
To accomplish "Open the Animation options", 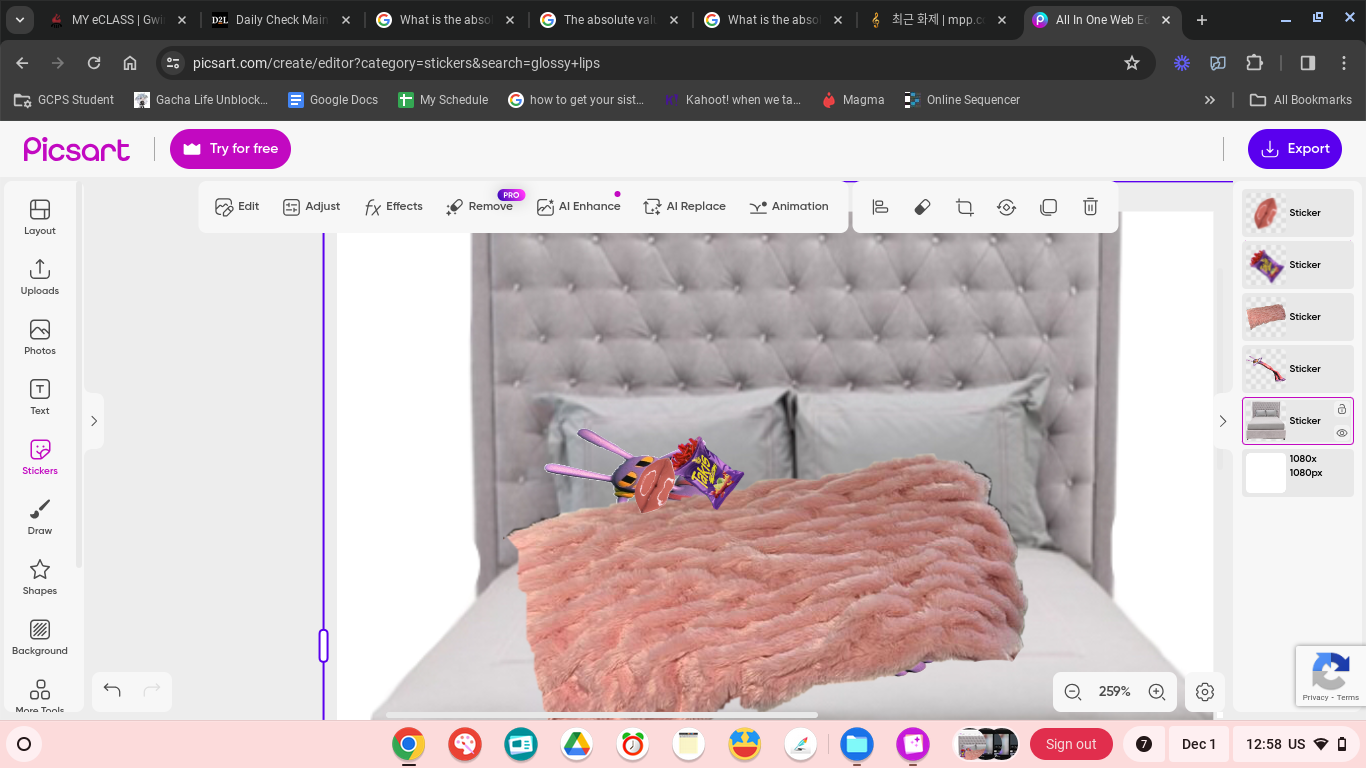I will pos(788,206).
